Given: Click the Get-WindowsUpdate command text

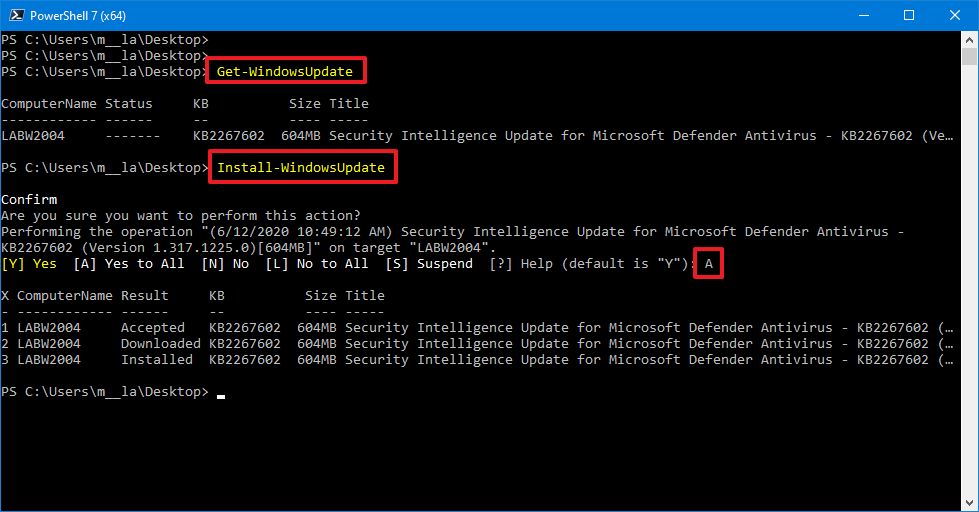Looking at the screenshot, I should tap(285, 71).
